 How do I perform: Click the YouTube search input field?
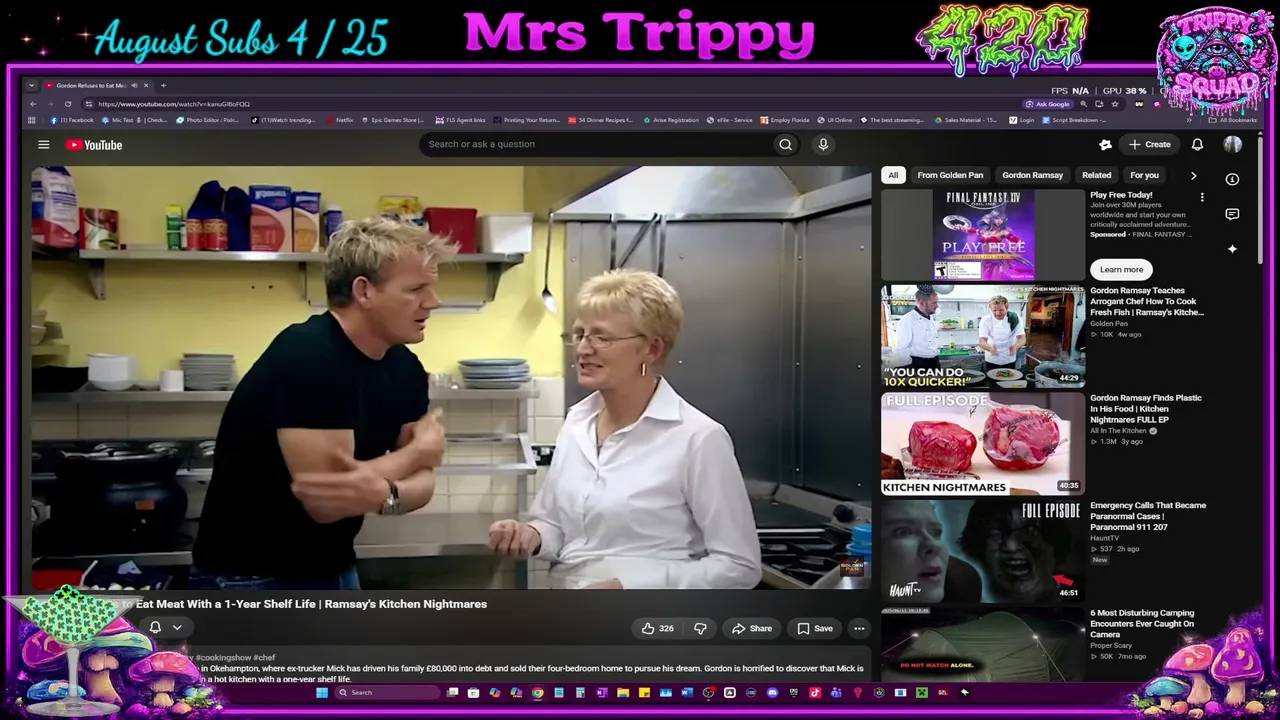pyautogui.click(x=596, y=144)
